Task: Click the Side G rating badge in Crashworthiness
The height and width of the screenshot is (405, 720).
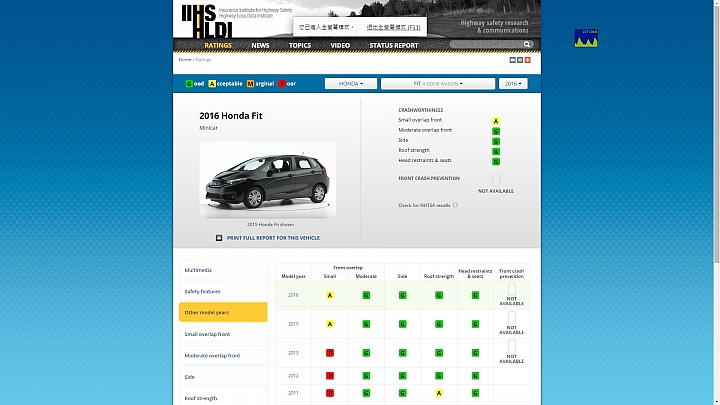Action: click(496, 141)
